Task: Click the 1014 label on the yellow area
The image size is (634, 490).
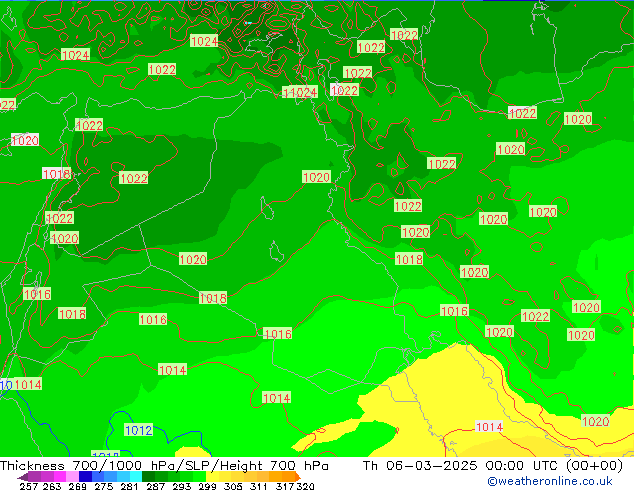Action: [x=489, y=427]
